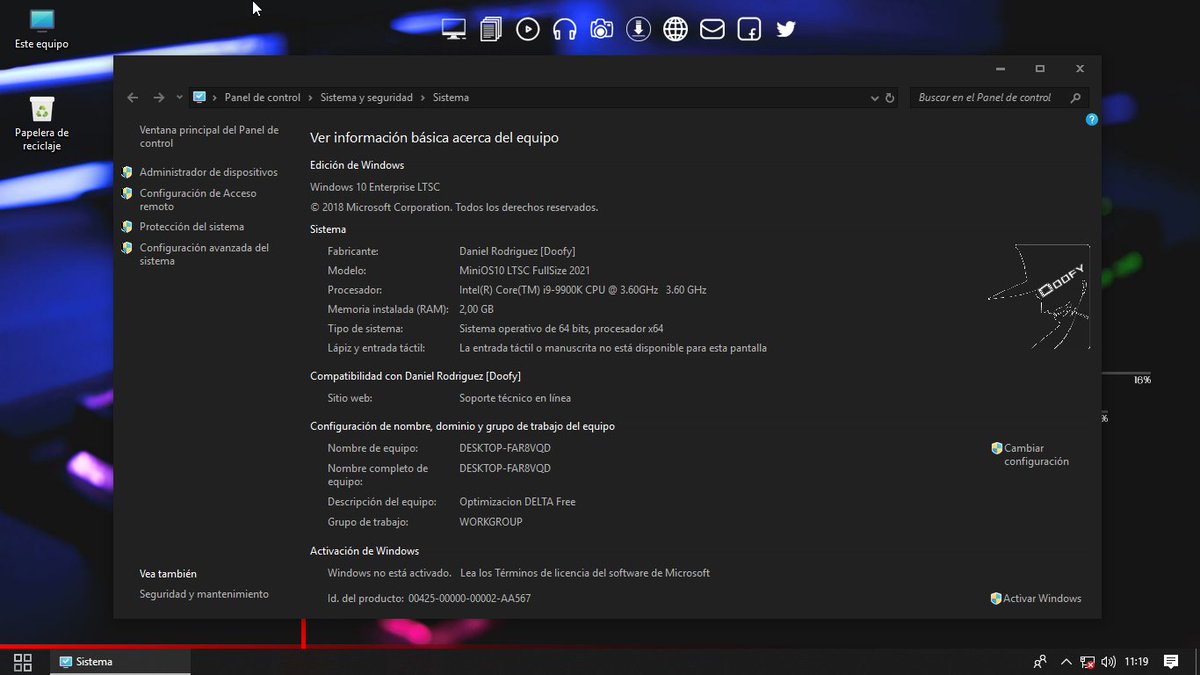
Task: Open the computer monitor icon in the top dock
Action: click(x=454, y=29)
